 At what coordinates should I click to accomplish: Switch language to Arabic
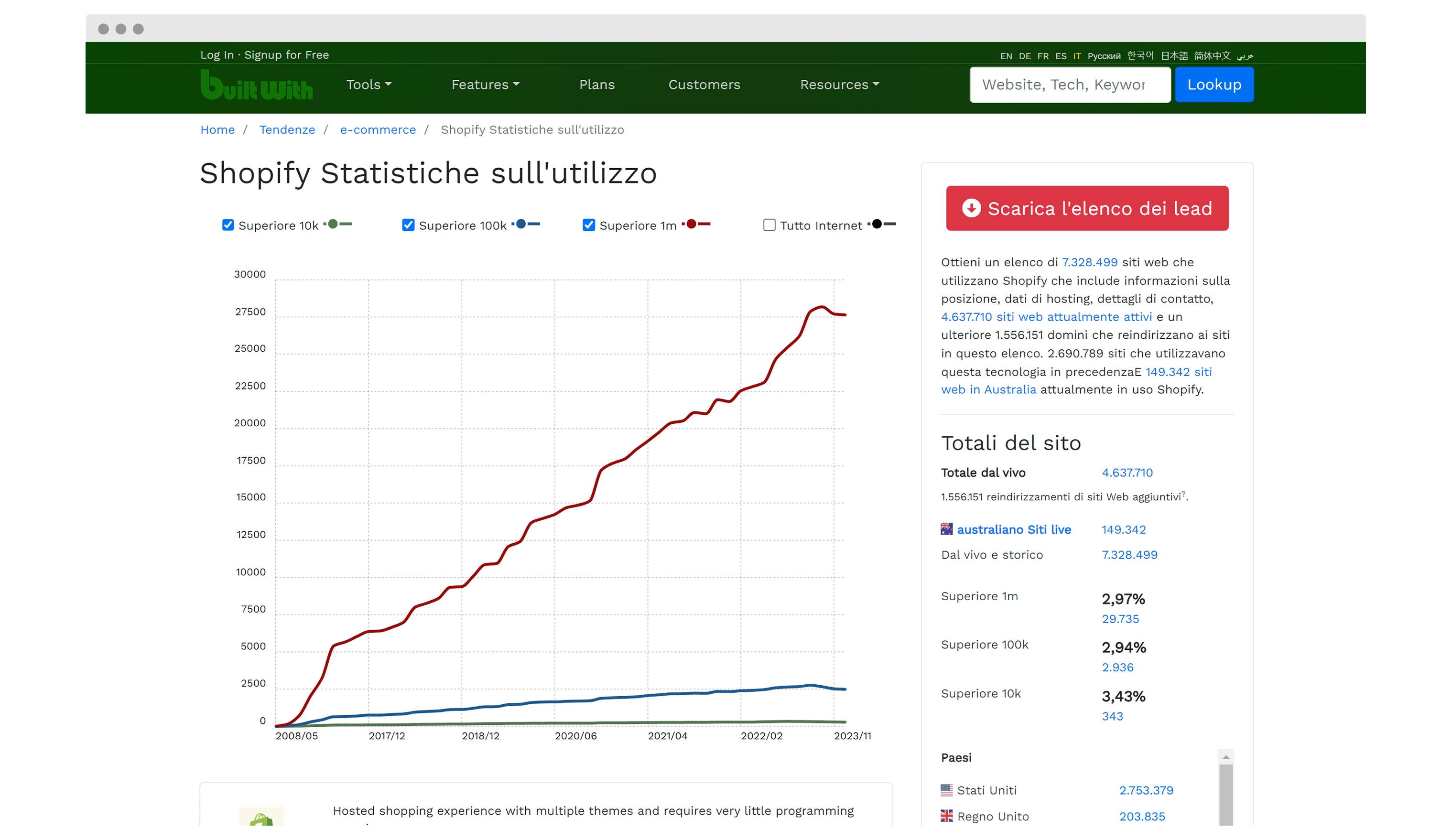[x=1245, y=56]
